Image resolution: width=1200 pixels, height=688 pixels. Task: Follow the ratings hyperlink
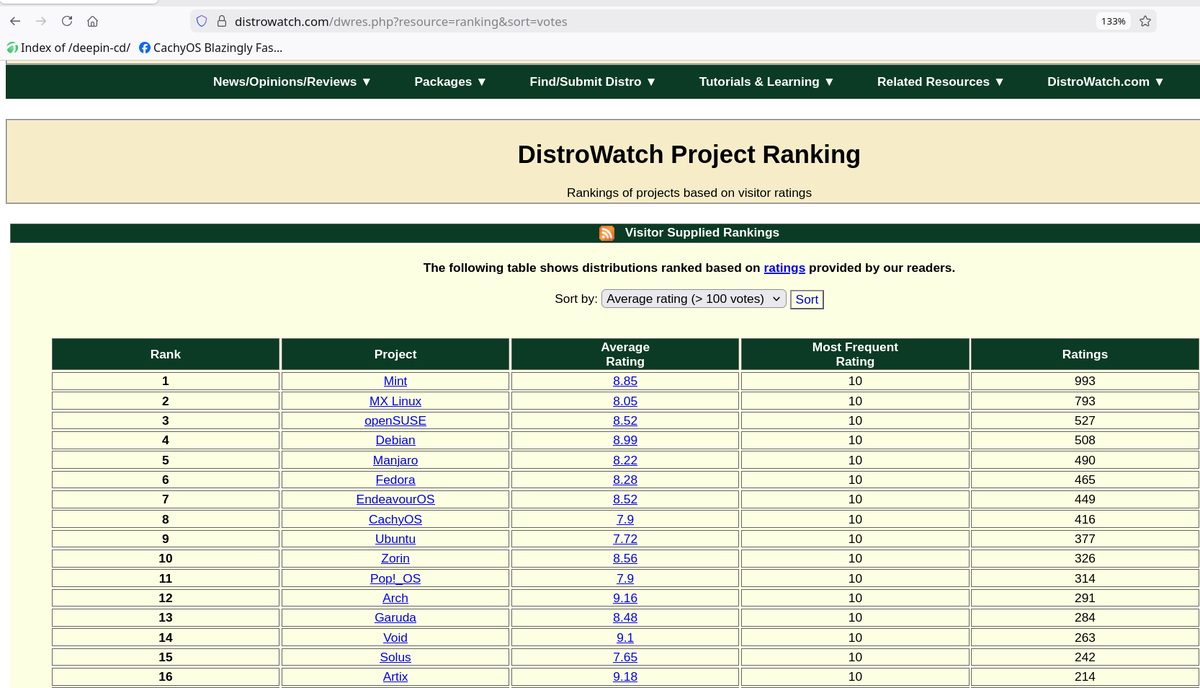tap(784, 267)
